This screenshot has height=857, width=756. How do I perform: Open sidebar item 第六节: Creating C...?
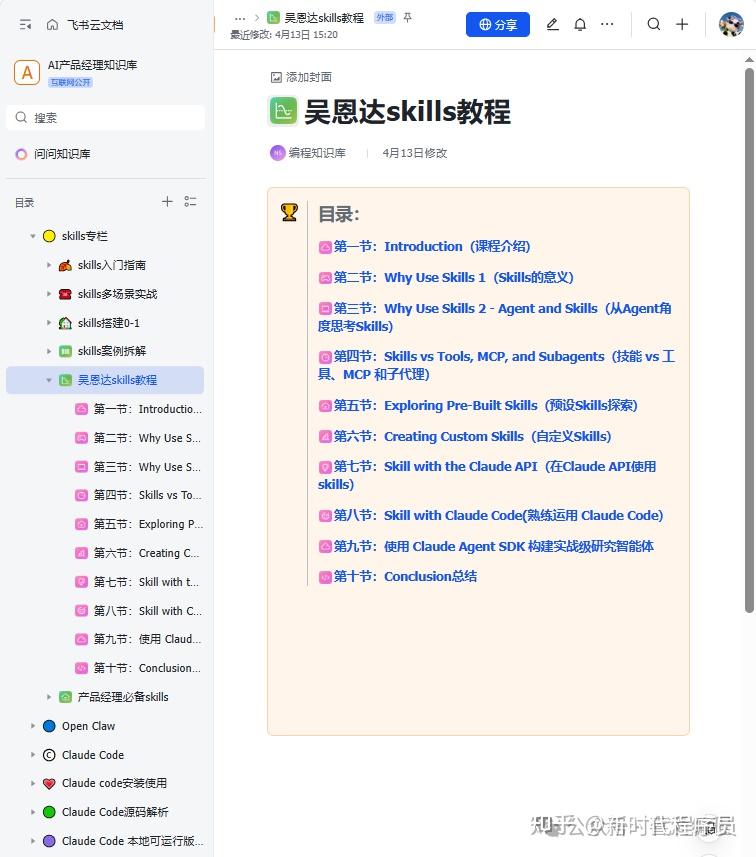[x=146, y=553]
